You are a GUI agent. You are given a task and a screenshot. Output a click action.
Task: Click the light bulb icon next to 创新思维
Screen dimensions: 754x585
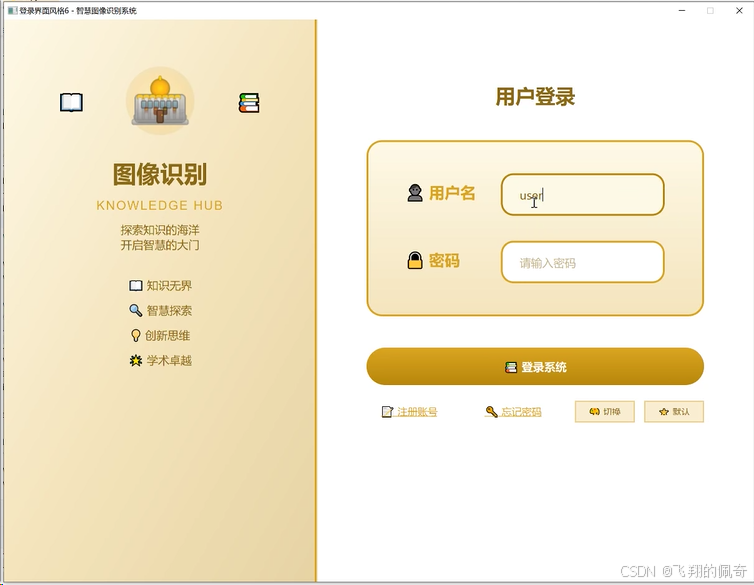[x=136, y=336]
